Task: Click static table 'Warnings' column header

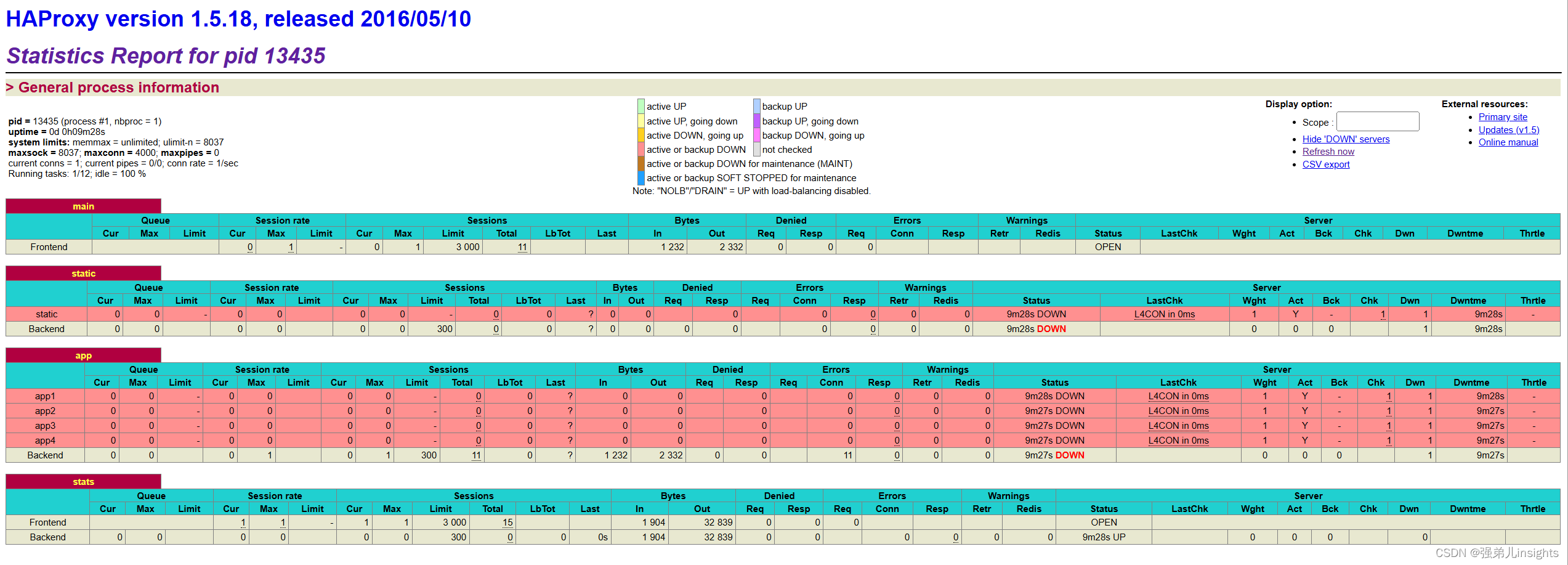Action: click(x=925, y=288)
